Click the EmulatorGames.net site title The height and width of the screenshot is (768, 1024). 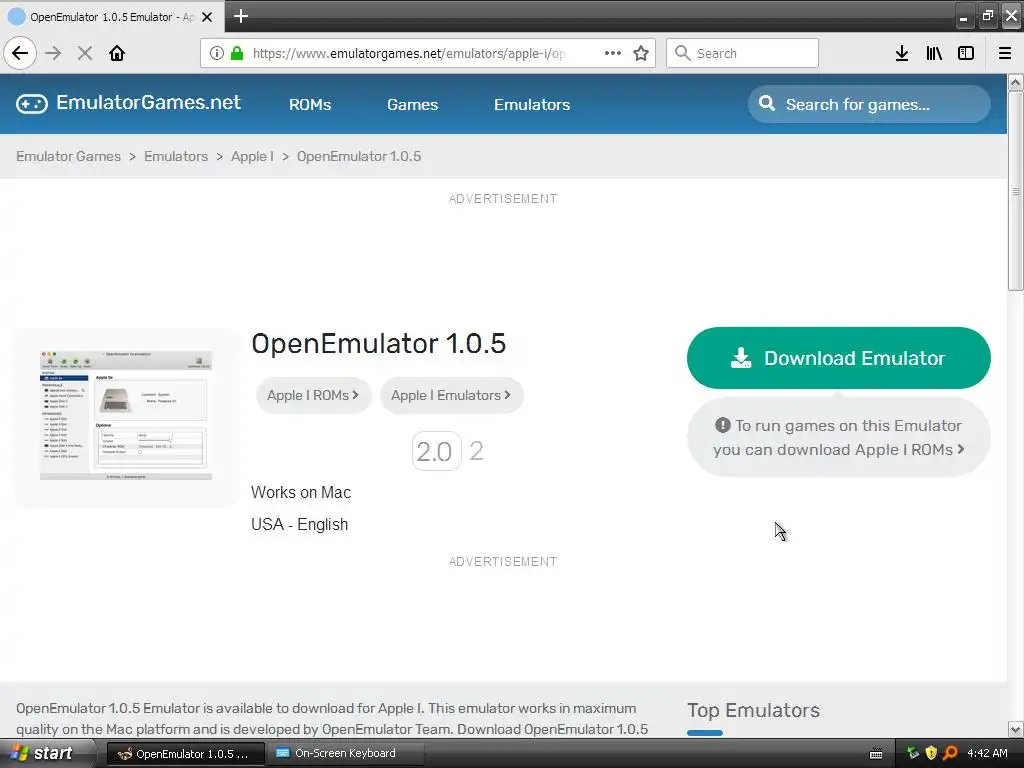tap(148, 103)
